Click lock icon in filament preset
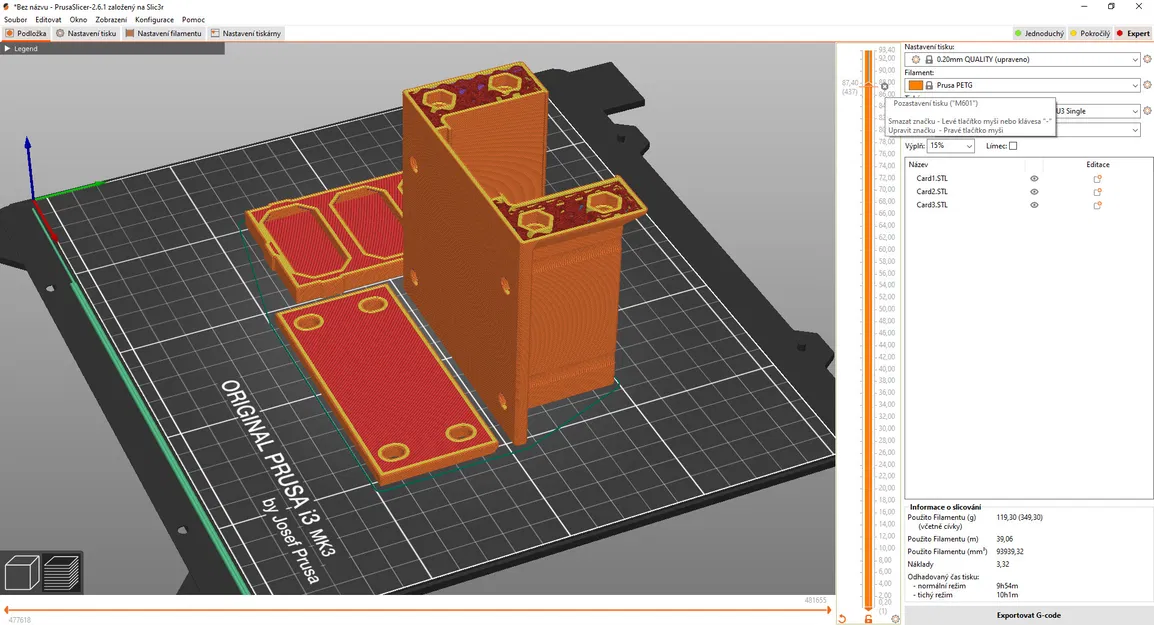 pyautogui.click(x=929, y=85)
